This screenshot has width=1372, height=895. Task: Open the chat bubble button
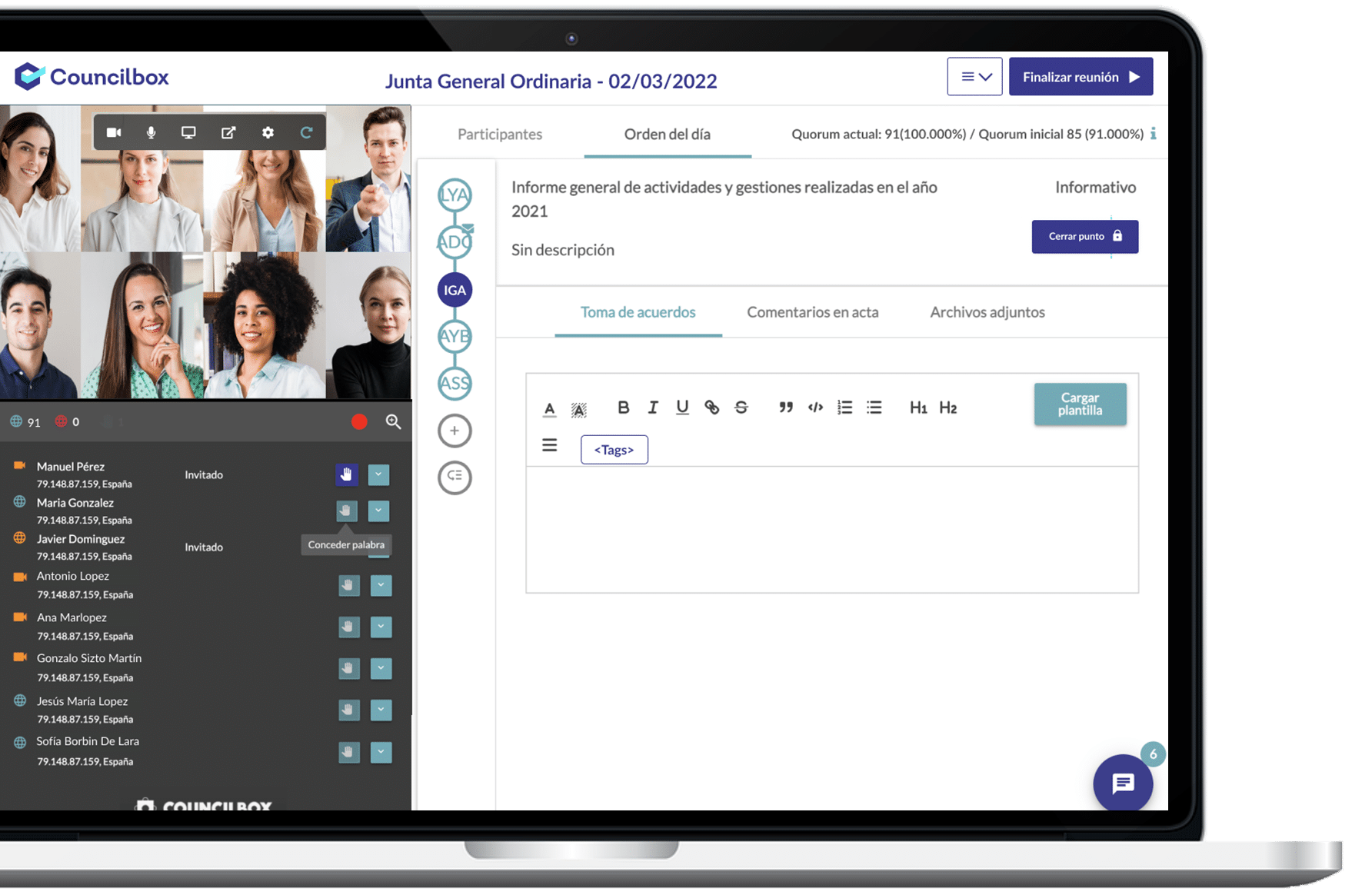coord(1122,783)
